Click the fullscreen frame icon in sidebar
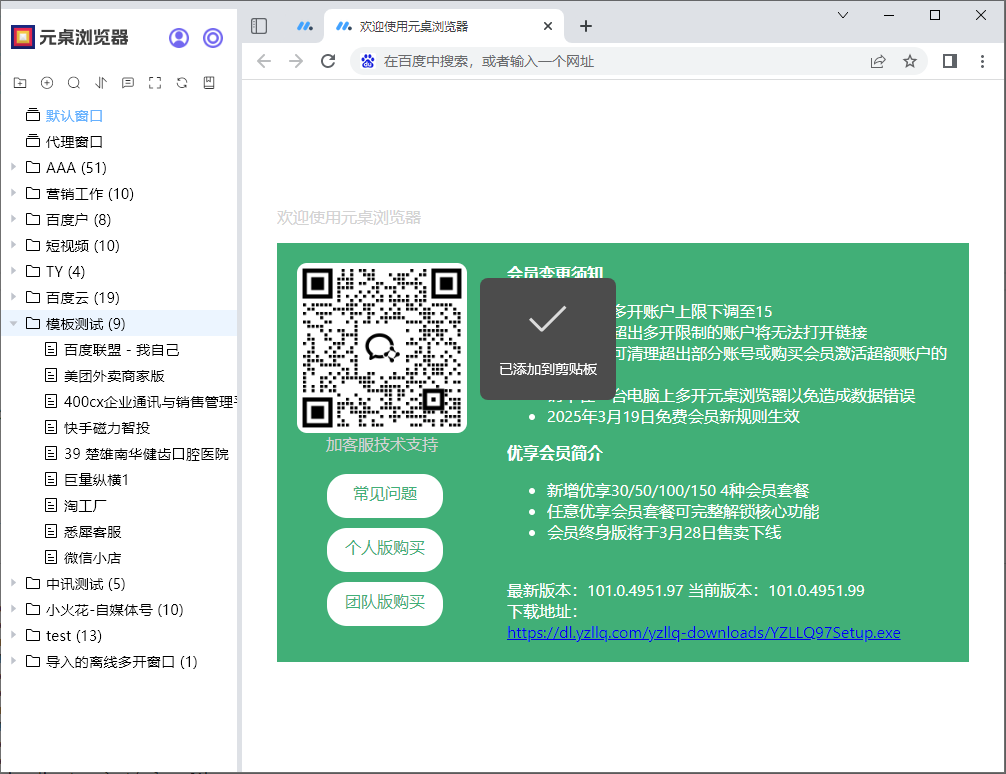Viewport: 1006px width, 774px height. pyautogui.click(x=155, y=83)
